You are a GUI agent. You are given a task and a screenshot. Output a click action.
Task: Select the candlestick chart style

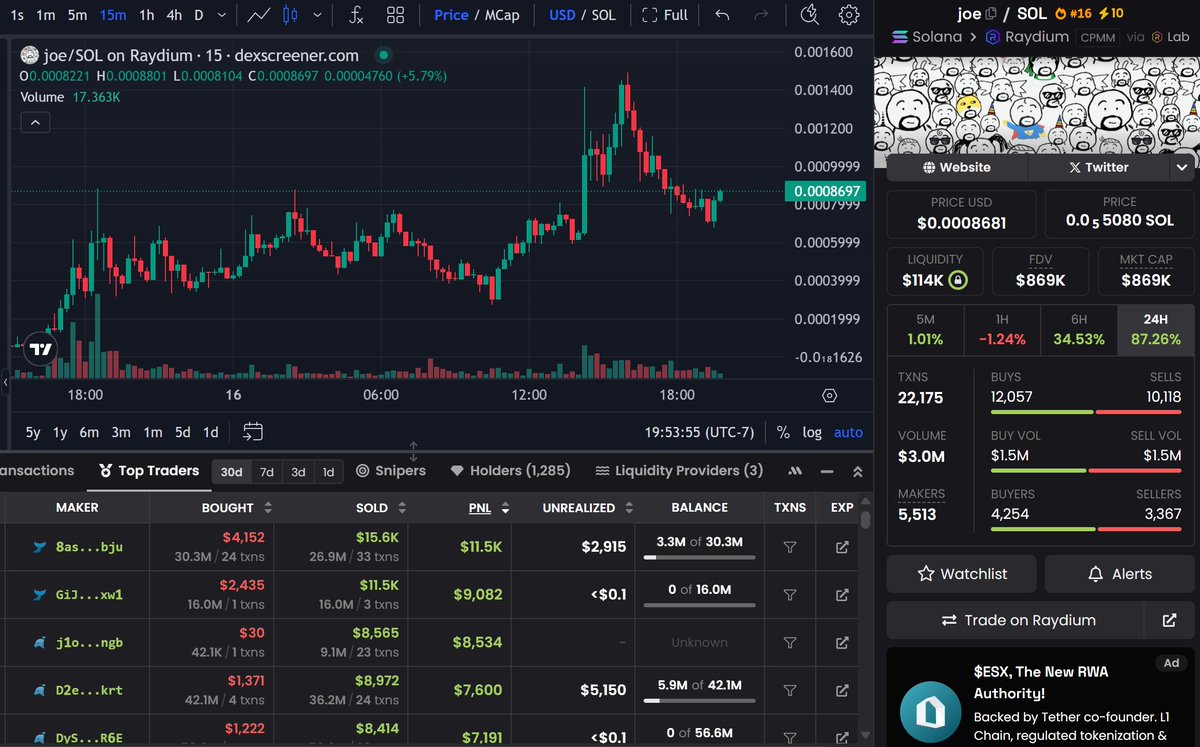tap(290, 15)
